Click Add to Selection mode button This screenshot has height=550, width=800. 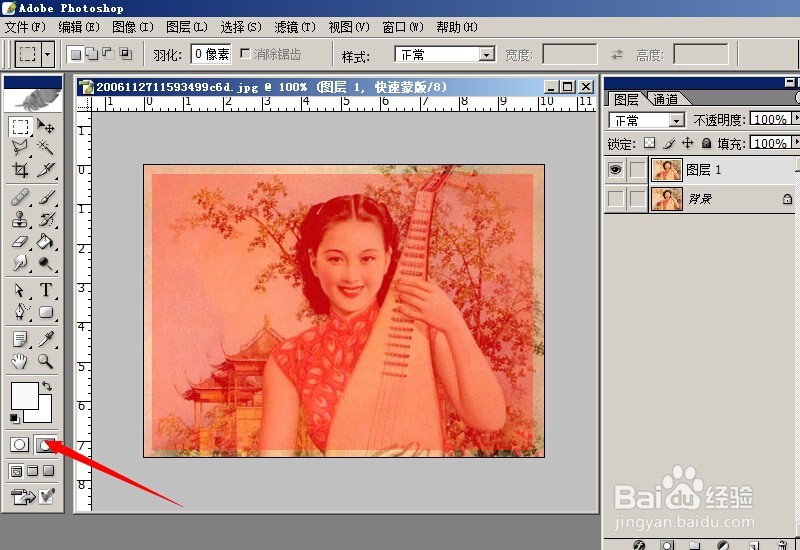pos(92,54)
